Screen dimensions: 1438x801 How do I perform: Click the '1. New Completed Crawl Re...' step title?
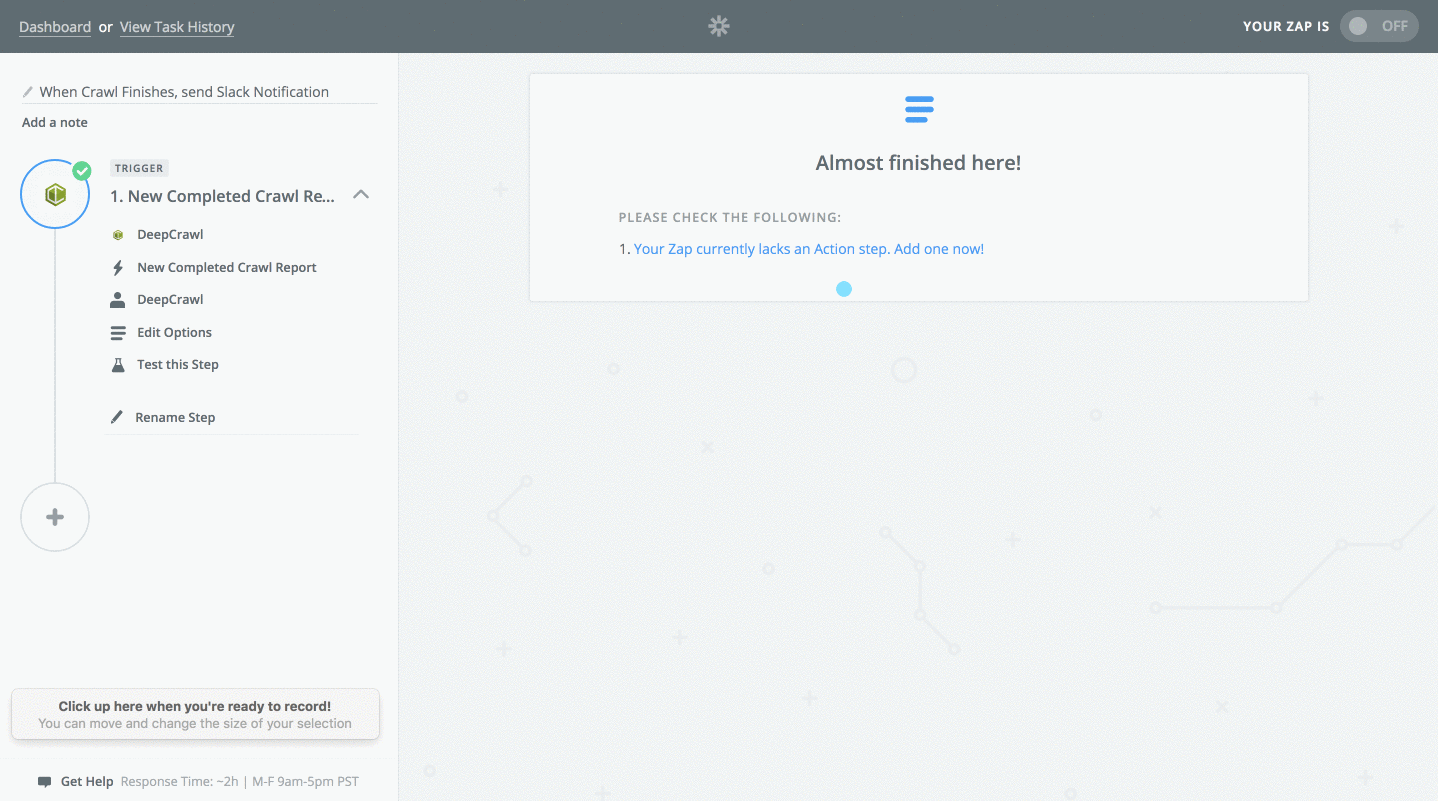pos(222,196)
